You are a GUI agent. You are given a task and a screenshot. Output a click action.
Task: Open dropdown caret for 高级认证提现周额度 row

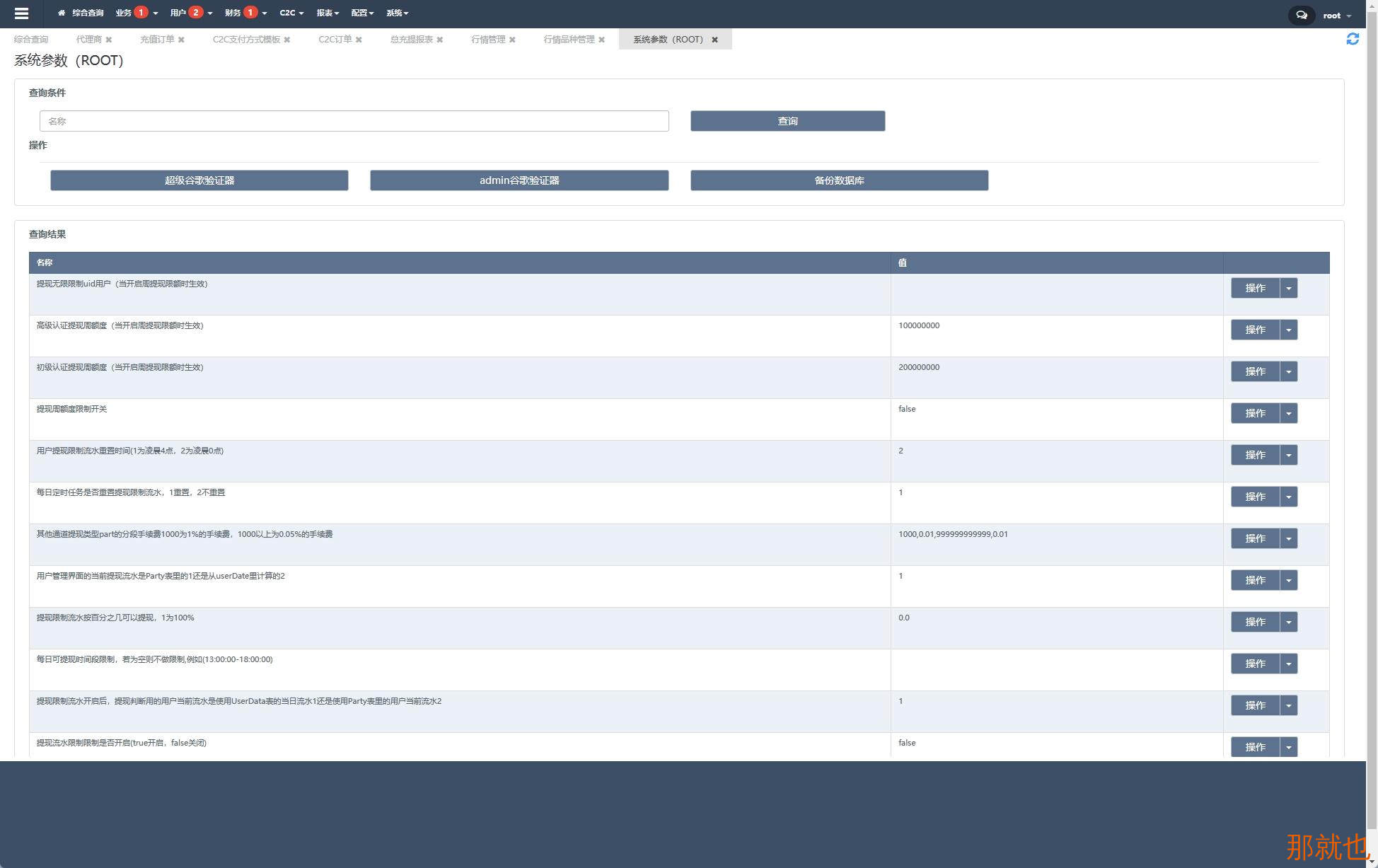(1288, 330)
